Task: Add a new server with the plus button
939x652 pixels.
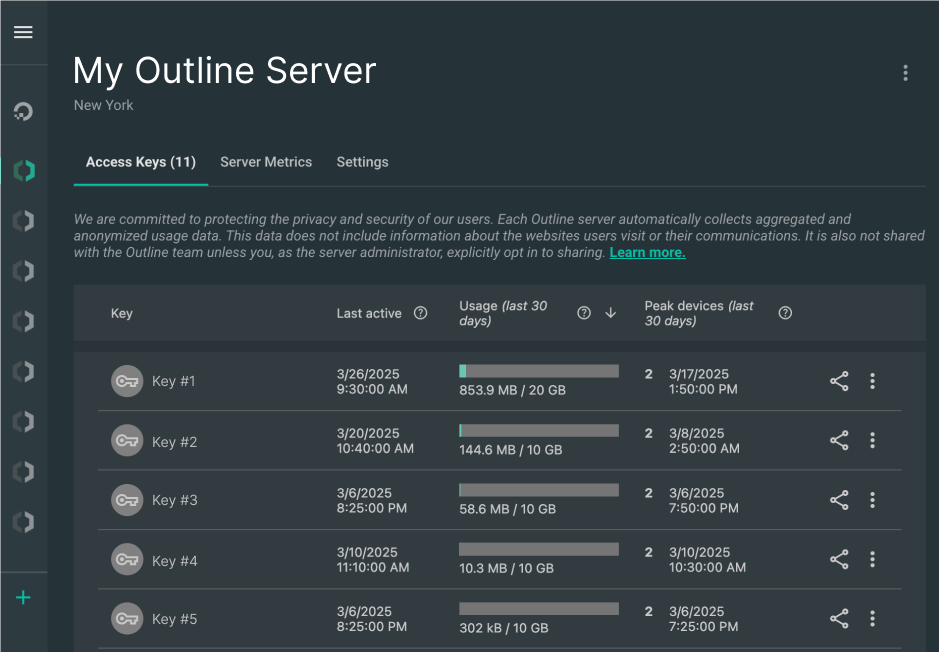Action: (x=22, y=597)
